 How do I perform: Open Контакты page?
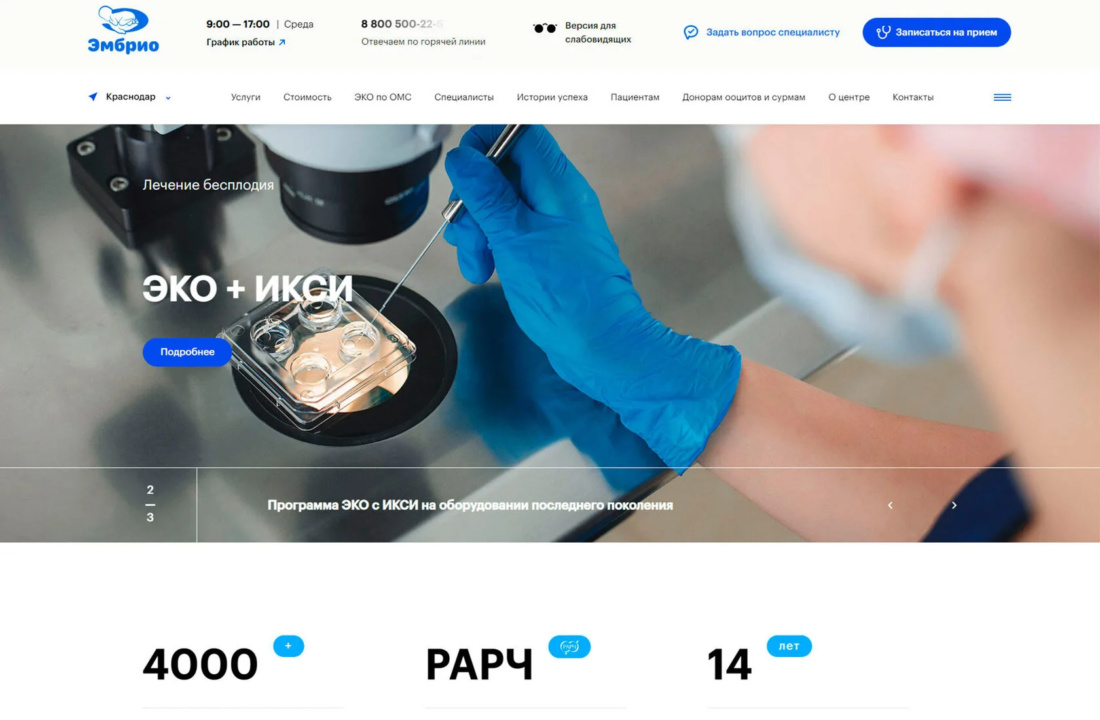click(x=913, y=98)
